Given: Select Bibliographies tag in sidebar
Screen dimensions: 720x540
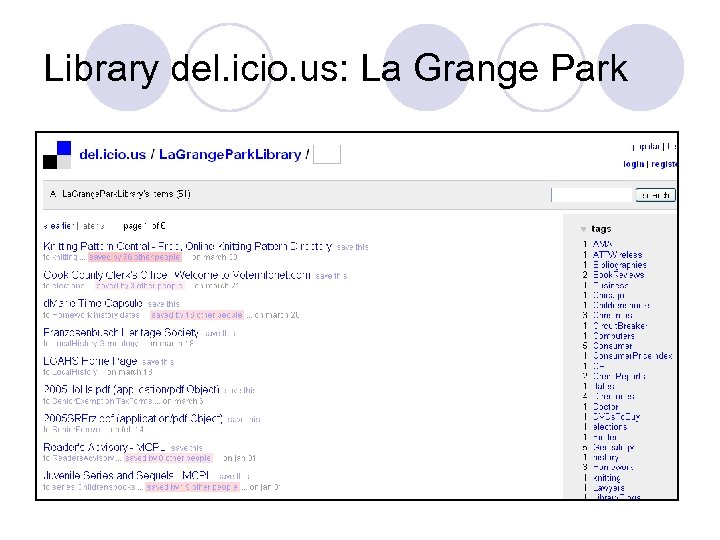Looking at the screenshot, I should coord(619,265).
